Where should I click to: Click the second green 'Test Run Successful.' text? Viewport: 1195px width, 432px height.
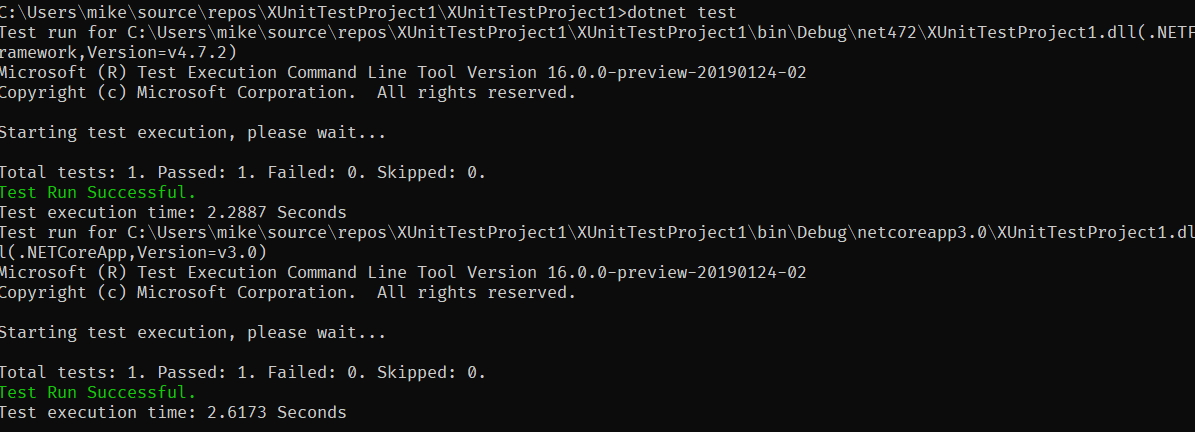coord(98,392)
